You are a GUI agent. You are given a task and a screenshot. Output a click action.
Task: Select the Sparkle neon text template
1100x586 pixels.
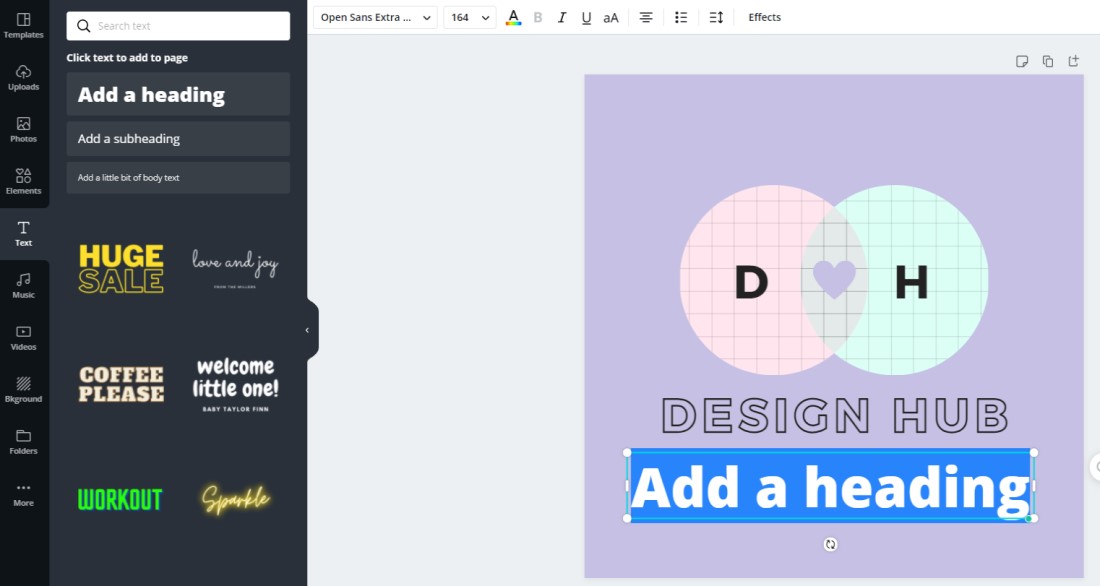point(235,498)
